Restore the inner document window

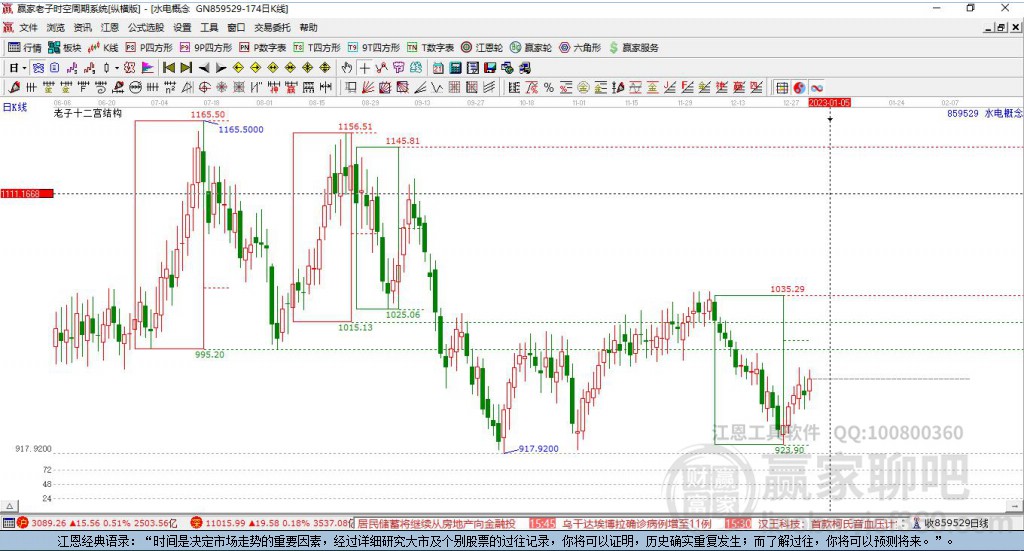(1001, 27)
